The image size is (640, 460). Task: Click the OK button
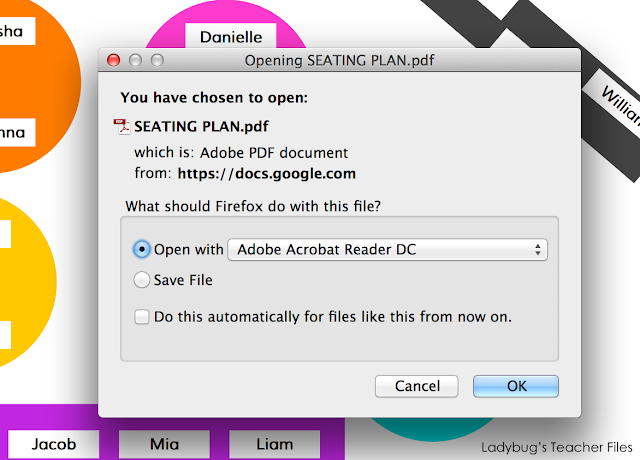point(516,386)
